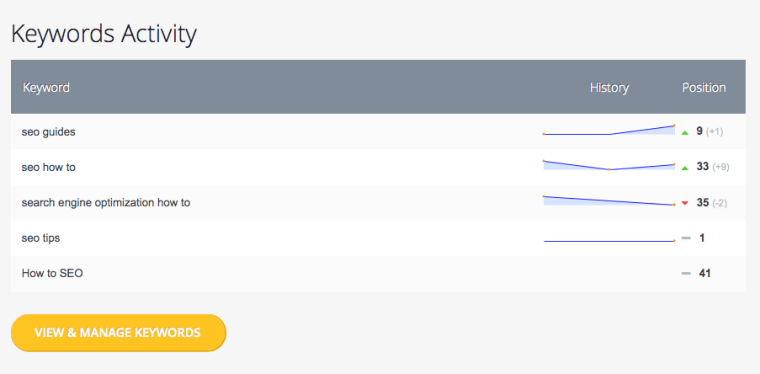Viewport: 760px width, 374px height.
Task: Click position value 9 (+1)
Action: pos(710,131)
